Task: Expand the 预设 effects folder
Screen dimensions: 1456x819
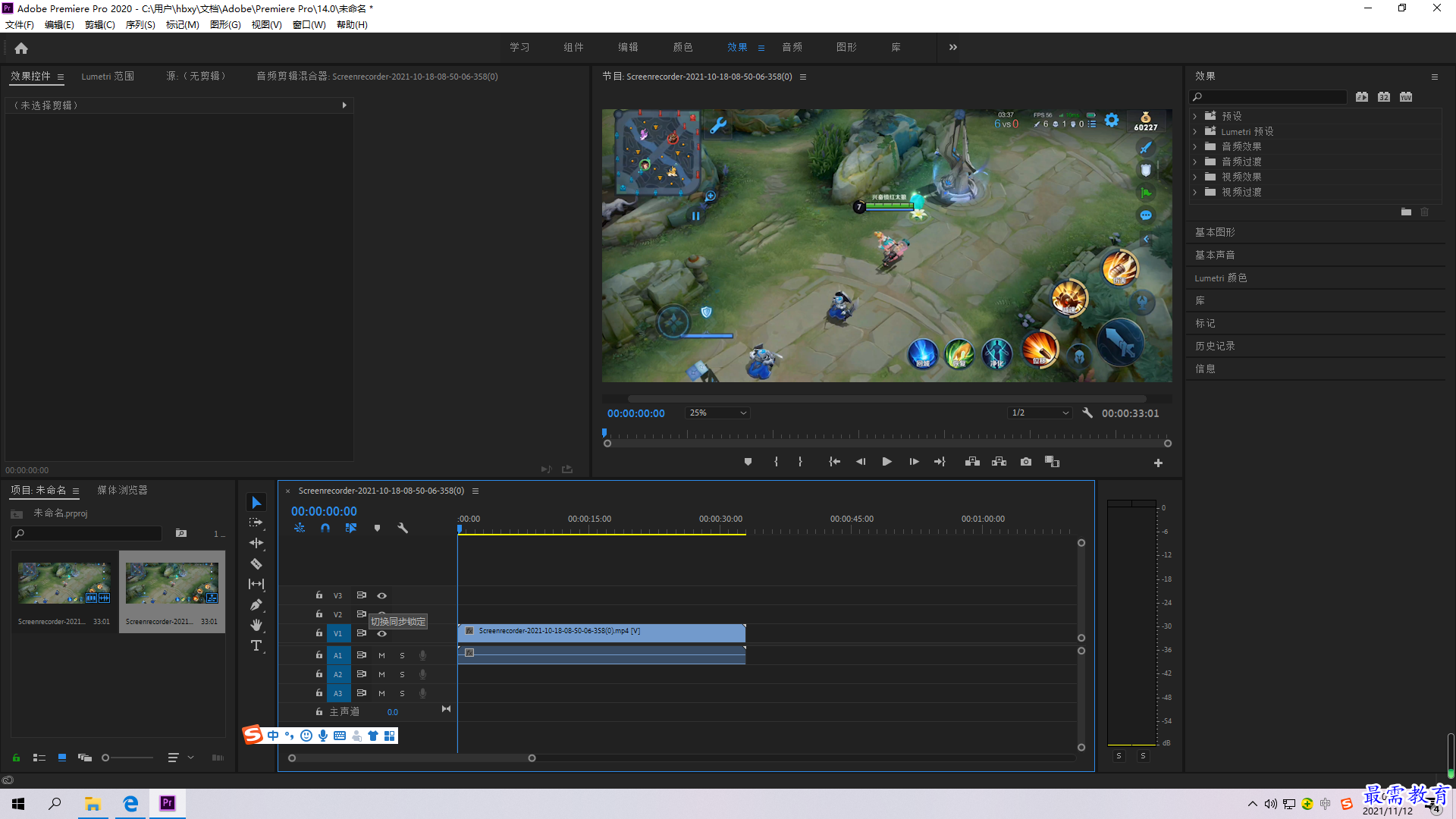Action: 1195,116
